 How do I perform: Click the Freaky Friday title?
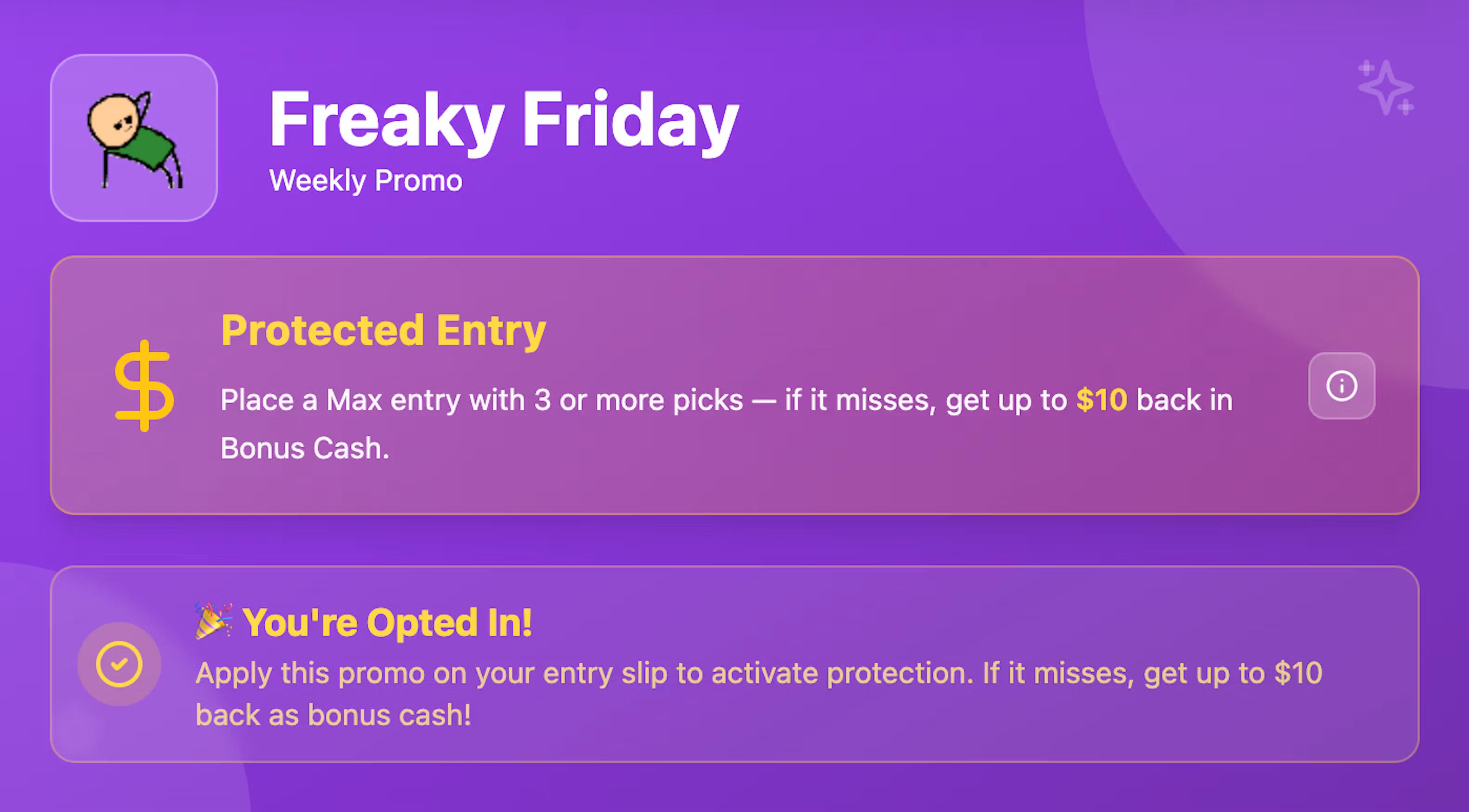pos(504,120)
